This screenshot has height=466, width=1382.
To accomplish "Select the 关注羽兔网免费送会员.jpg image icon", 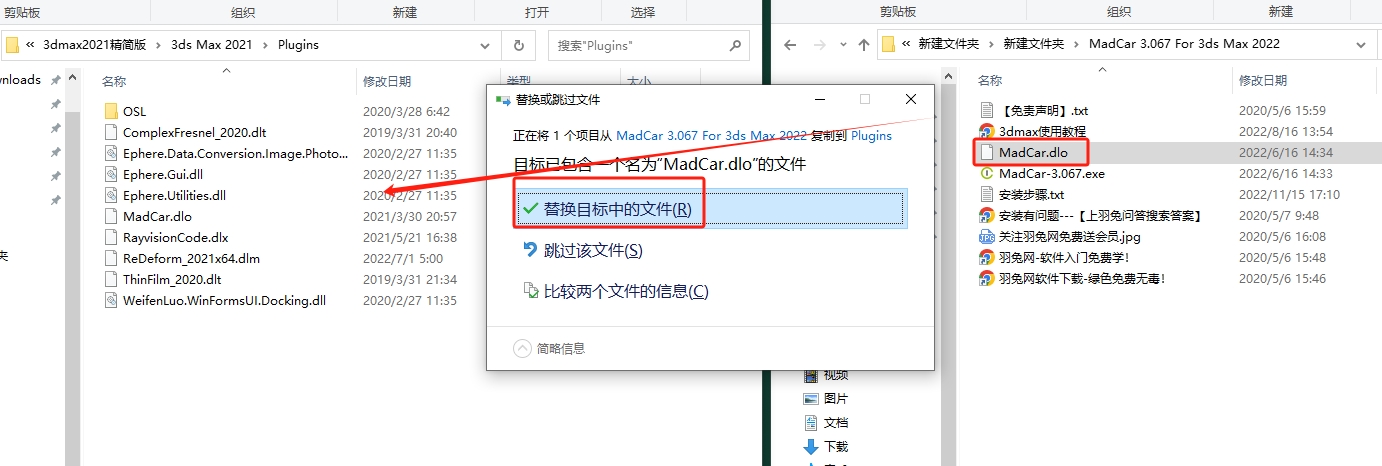I will pos(987,237).
